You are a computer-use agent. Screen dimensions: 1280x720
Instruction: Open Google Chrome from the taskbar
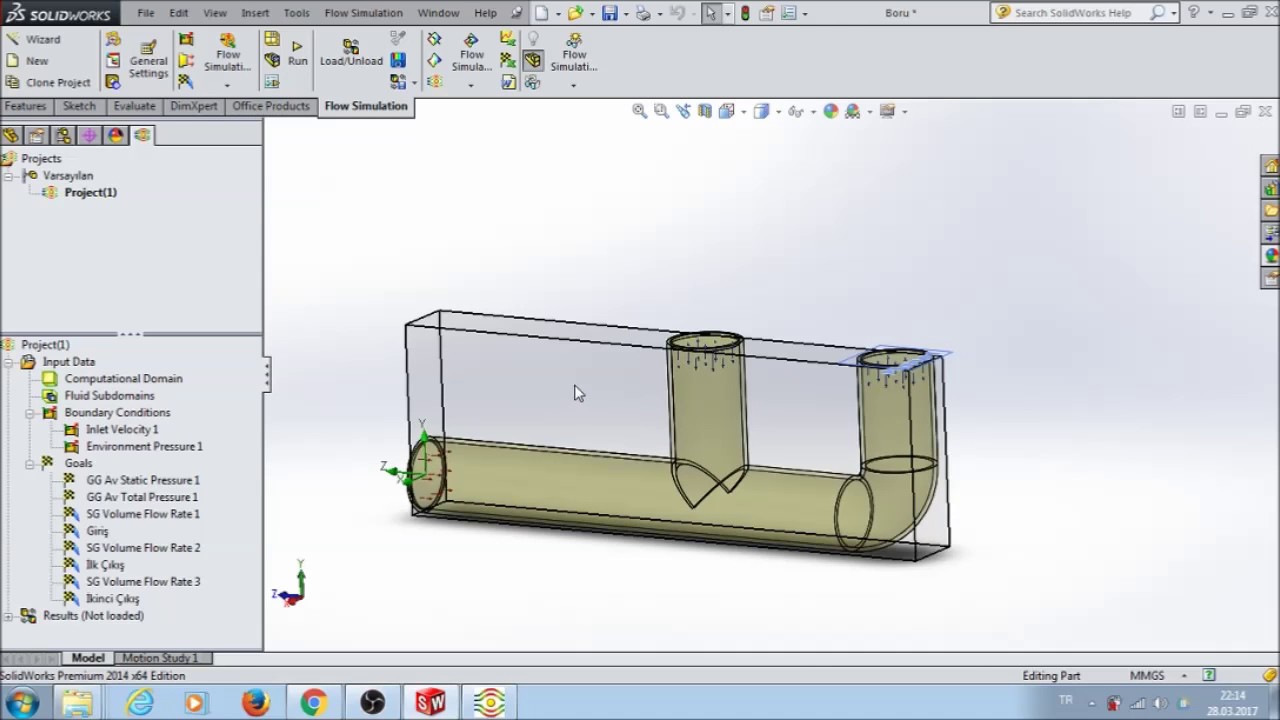(x=314, y=703)
